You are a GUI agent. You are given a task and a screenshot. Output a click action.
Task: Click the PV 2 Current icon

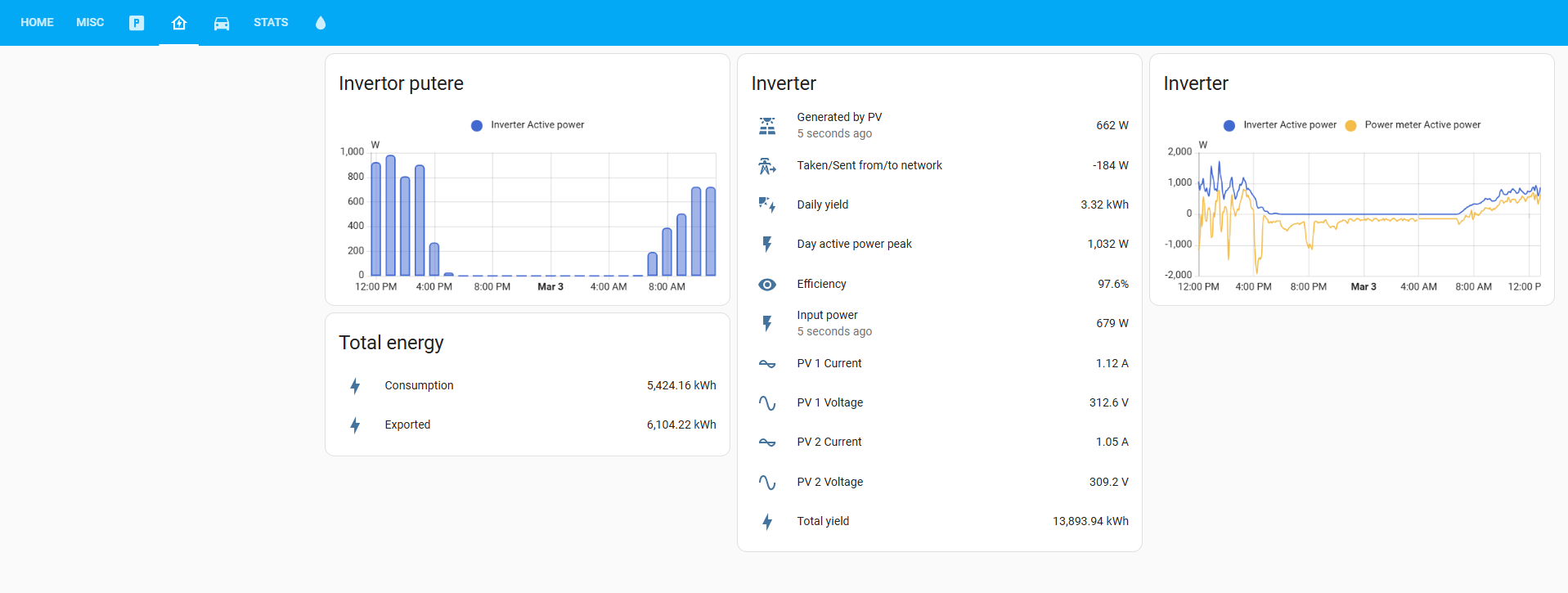[767, 443]
